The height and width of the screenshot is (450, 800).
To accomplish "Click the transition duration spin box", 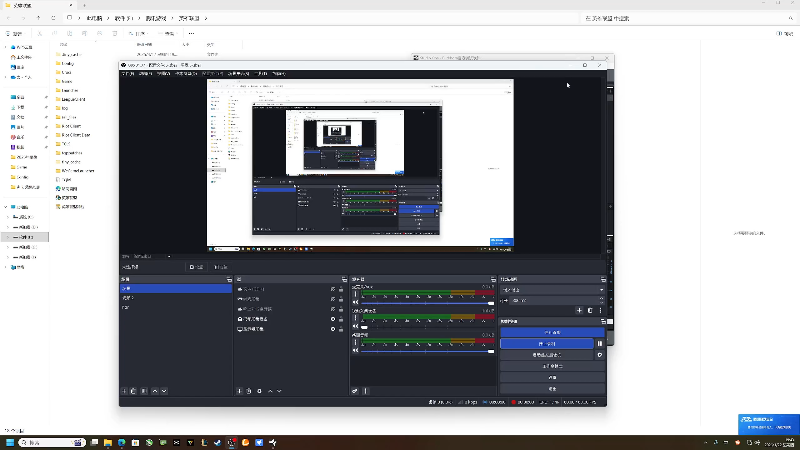I will point(557,301).
